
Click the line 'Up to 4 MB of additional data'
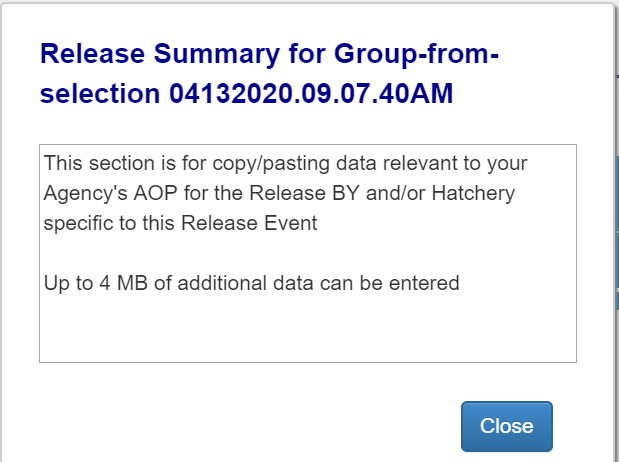(x=251, y=283)
